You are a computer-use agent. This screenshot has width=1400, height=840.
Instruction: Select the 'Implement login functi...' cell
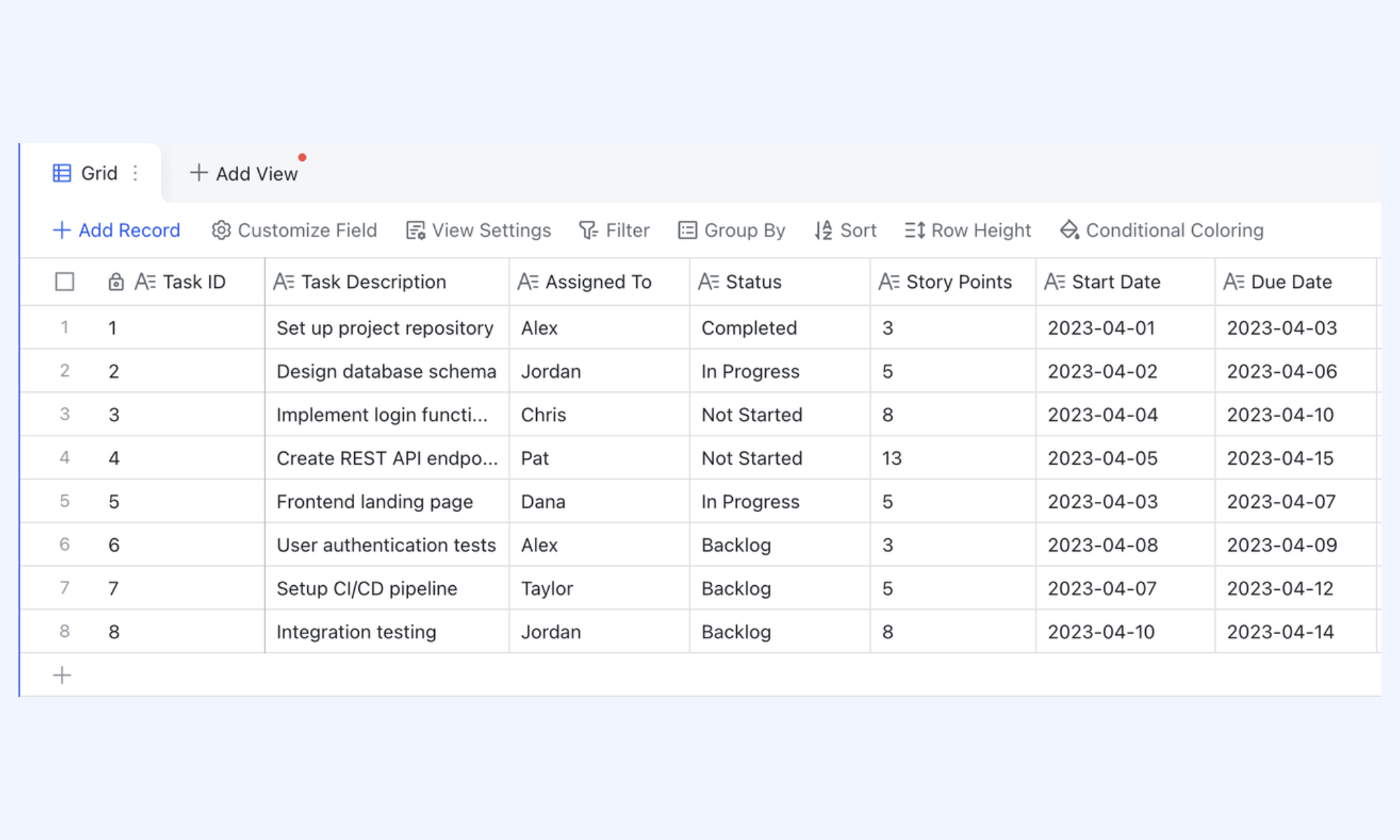(387, 414)
